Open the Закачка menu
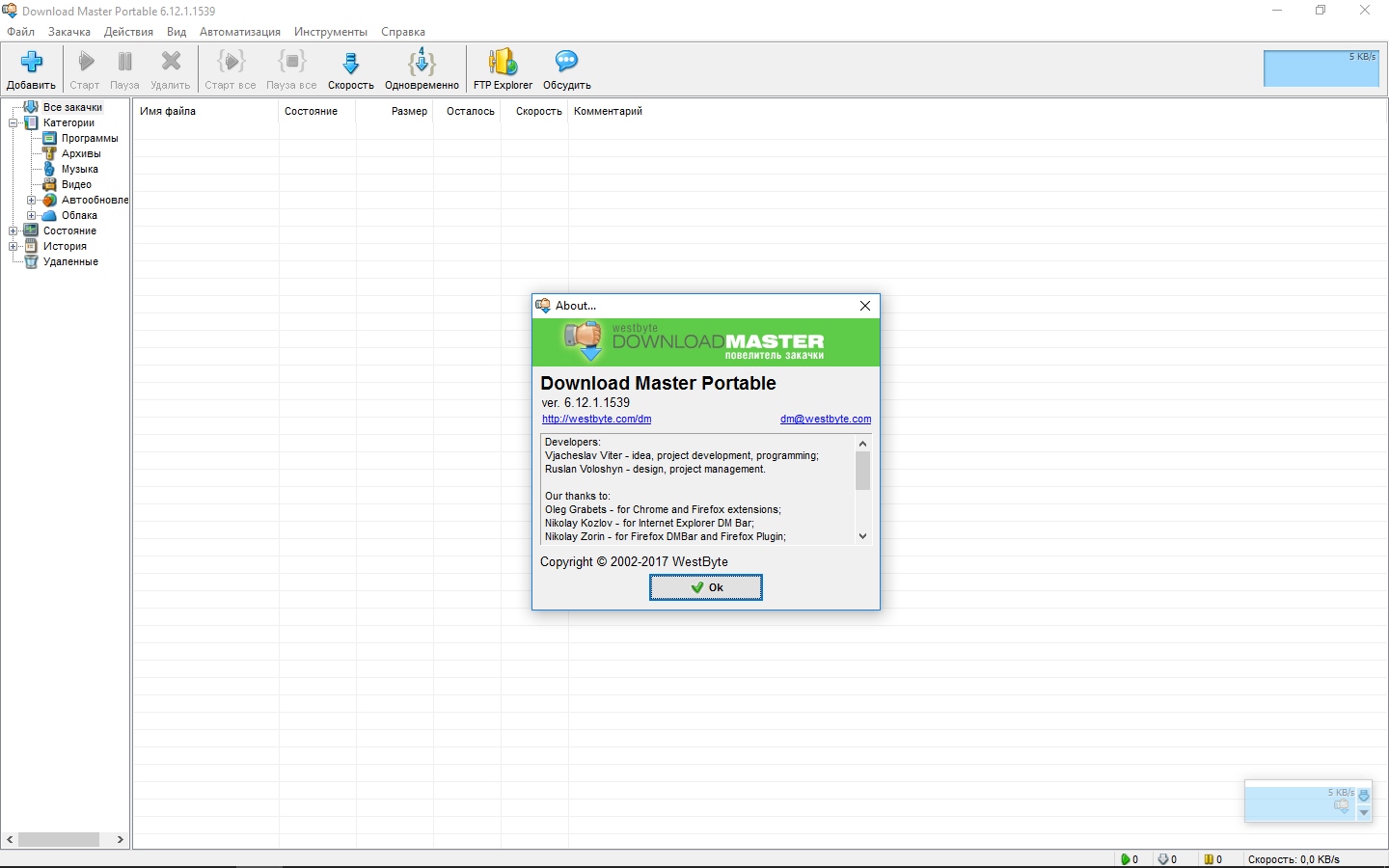This screenshot has width=1389, height=868. click(69, 32)
